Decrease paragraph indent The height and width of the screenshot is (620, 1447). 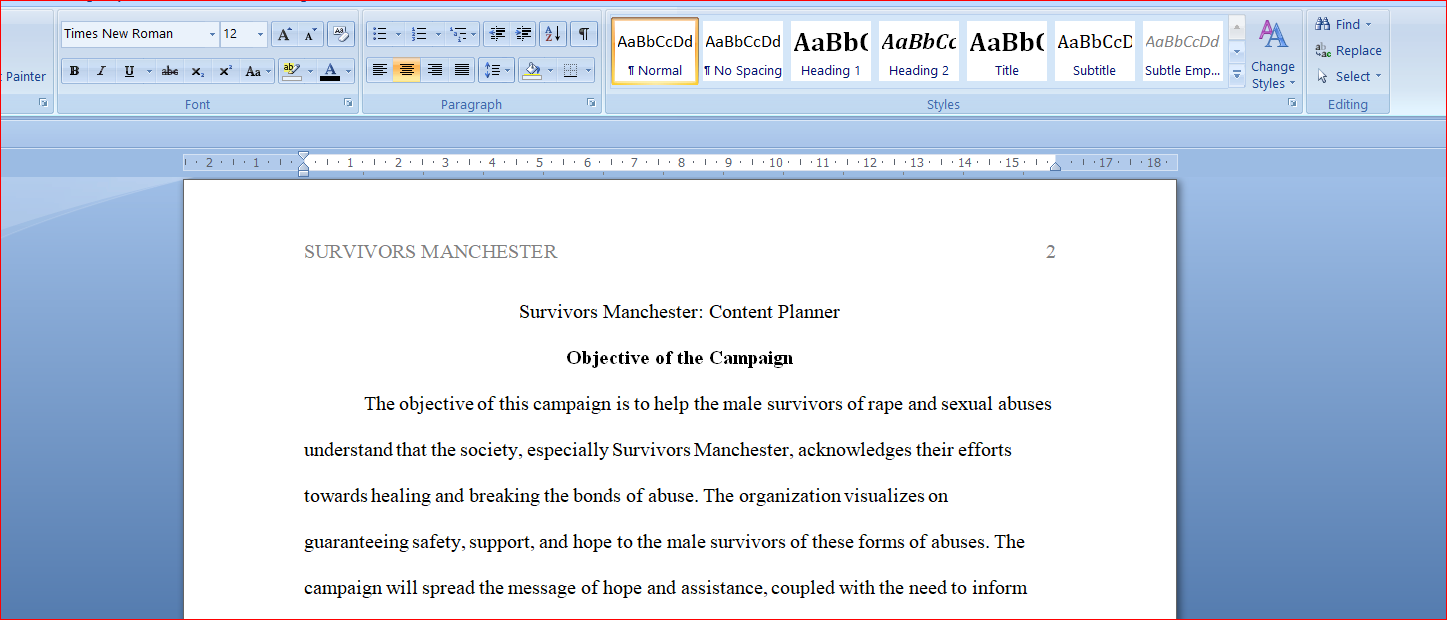click(x=497, y=34)
